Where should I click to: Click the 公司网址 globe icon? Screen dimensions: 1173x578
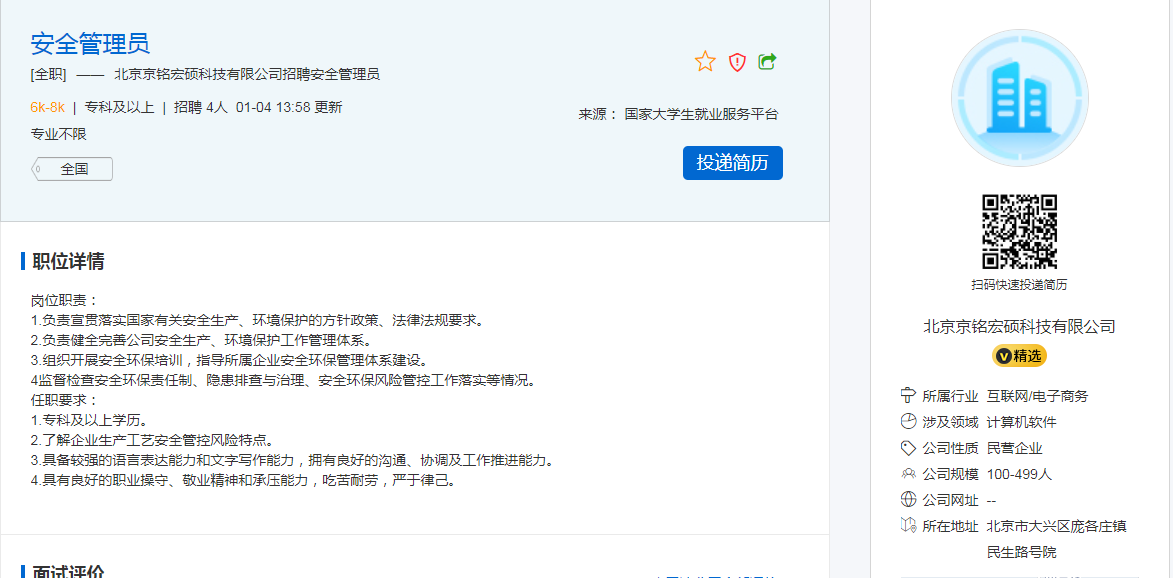coord(908,500)
